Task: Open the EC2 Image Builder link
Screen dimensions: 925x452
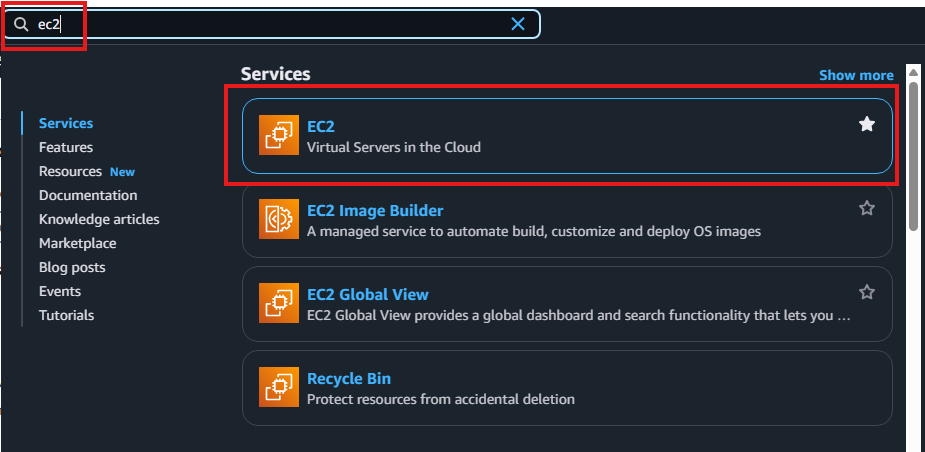Action: coord(375,210)
